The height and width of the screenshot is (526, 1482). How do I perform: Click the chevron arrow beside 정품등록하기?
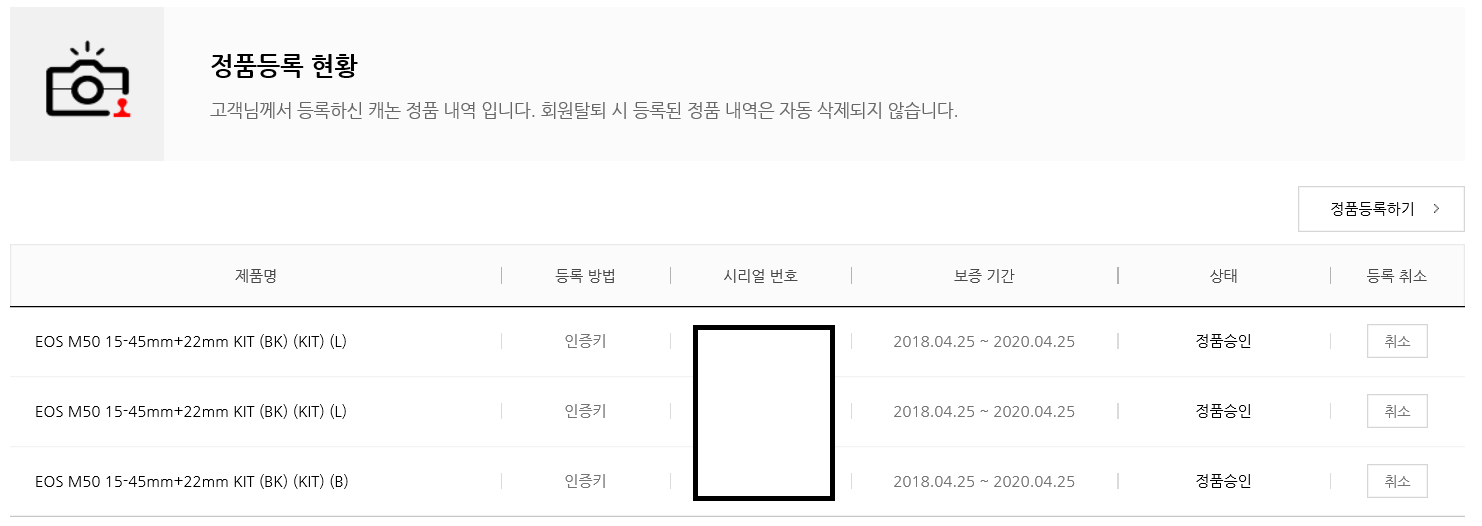1436,209
